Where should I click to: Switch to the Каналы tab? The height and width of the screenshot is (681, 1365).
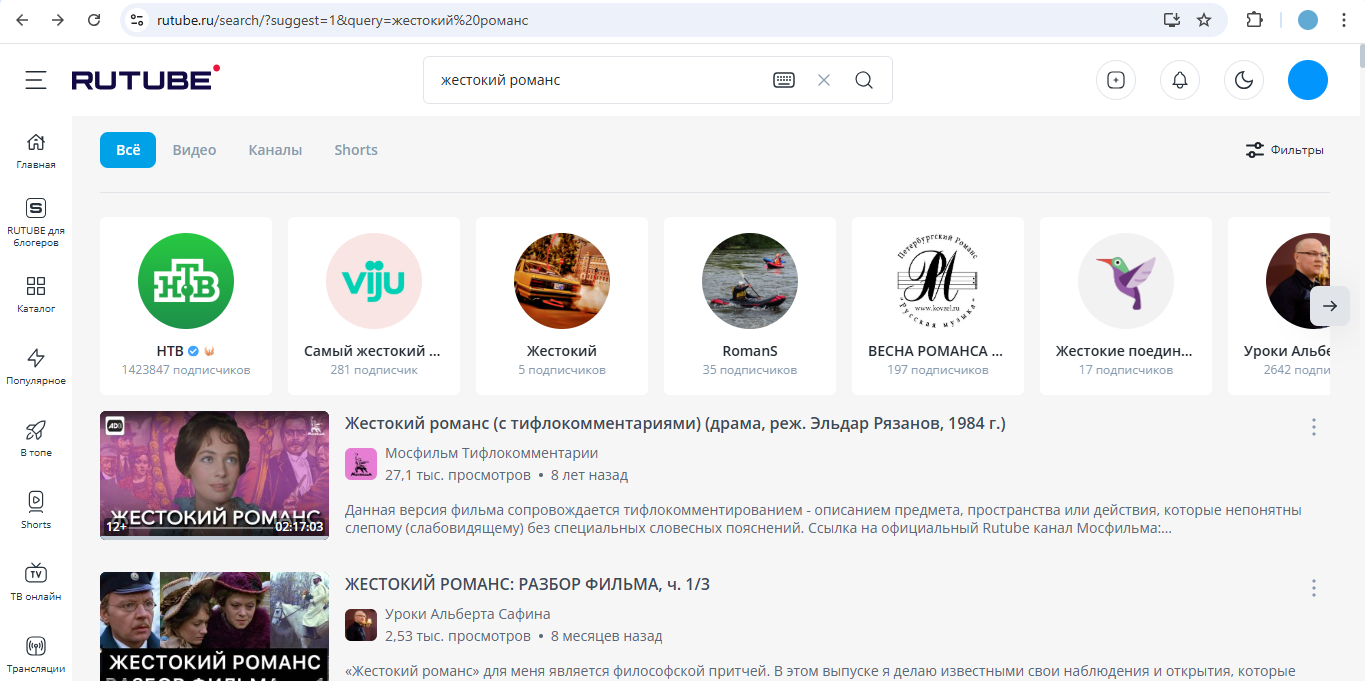(x=275, y=150)
